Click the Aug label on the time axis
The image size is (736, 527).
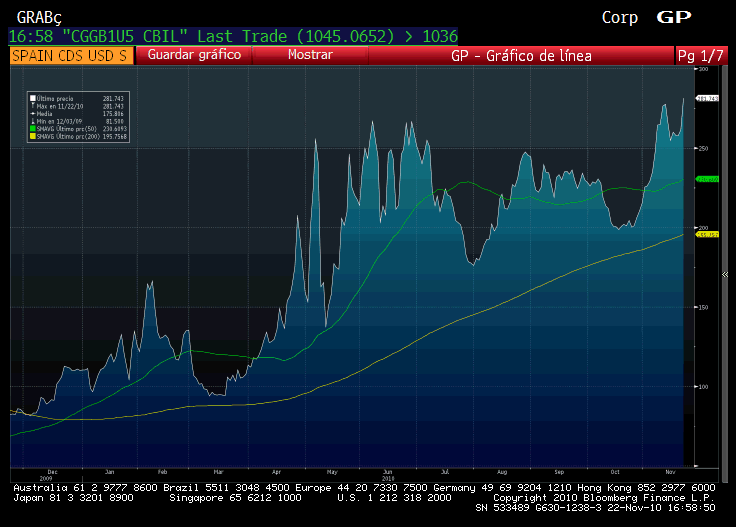click(502, 472)
